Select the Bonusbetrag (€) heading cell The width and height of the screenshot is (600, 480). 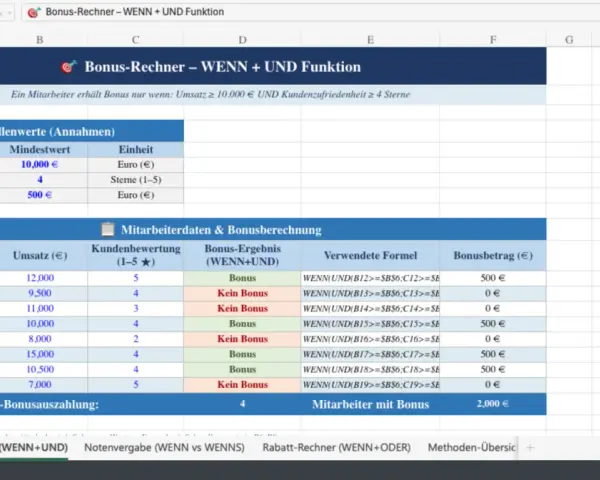[493, 255]
